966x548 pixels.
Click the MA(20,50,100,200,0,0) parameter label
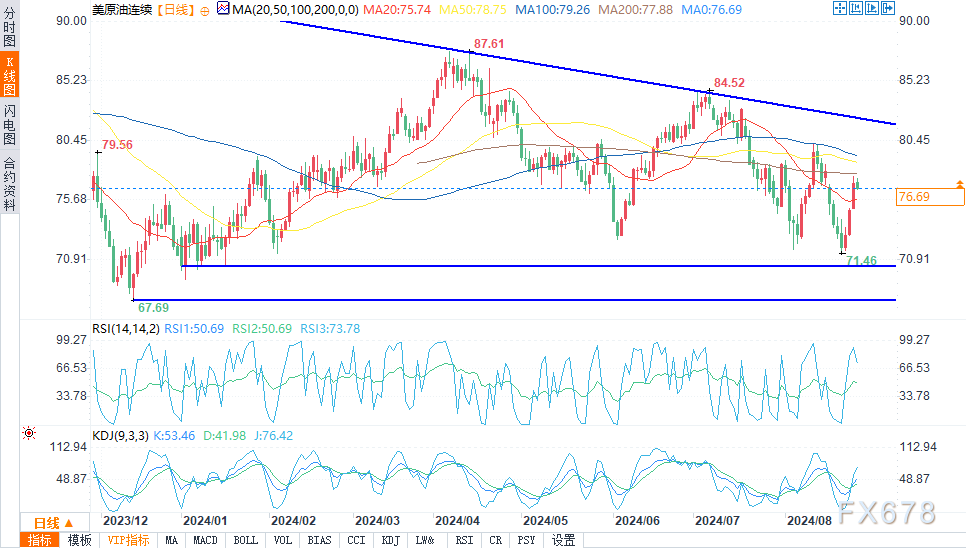295,10
